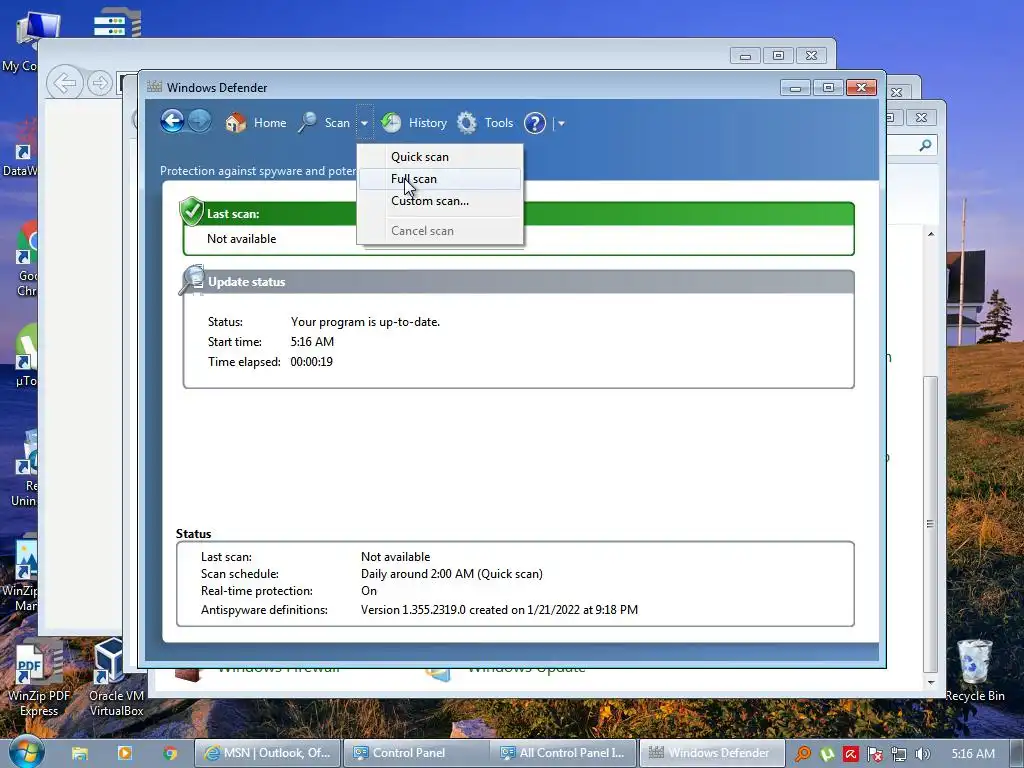Click the network tray icon
1024x768 pixels.
coord(899,754)
